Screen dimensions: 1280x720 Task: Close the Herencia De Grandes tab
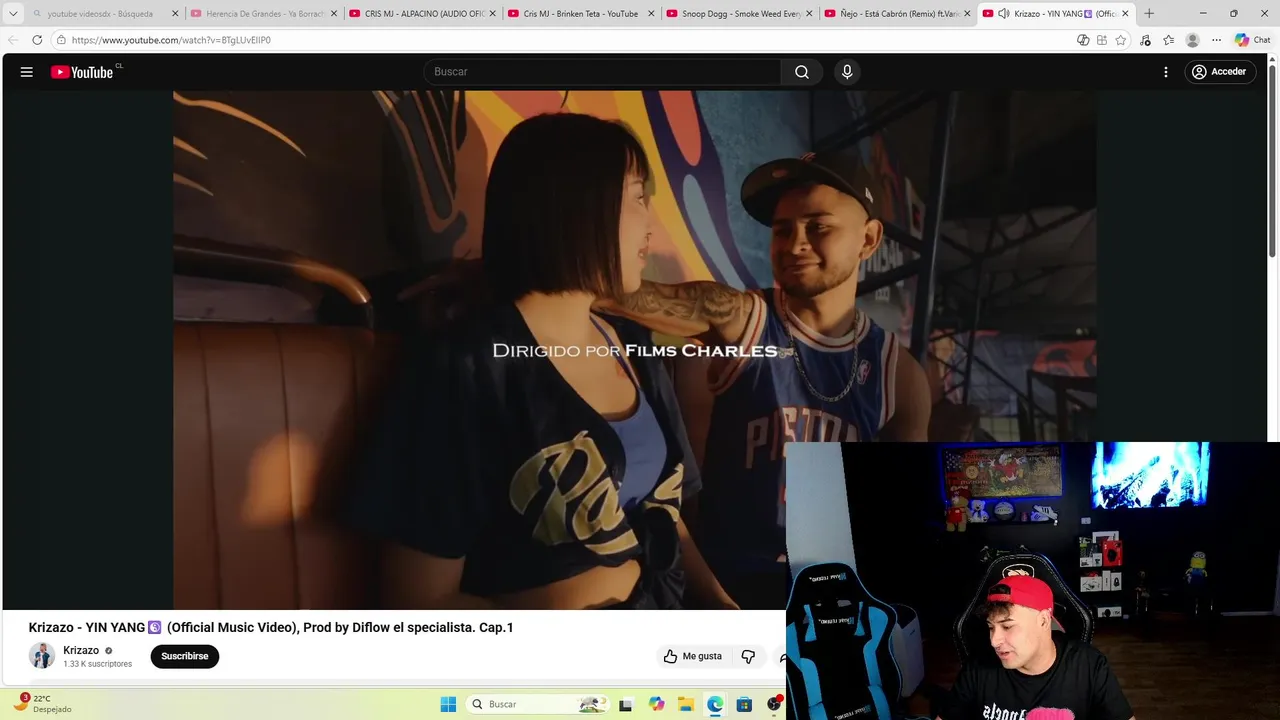click(x=333, y=14)
